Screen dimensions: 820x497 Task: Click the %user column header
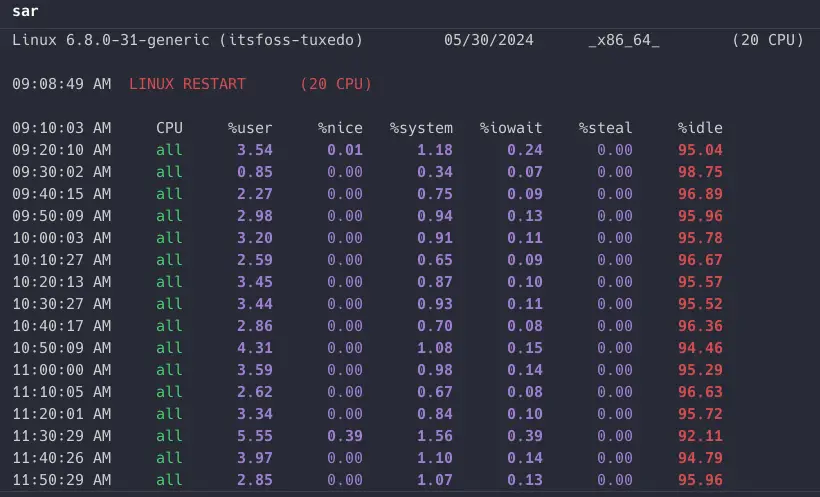tap(250, 128)
